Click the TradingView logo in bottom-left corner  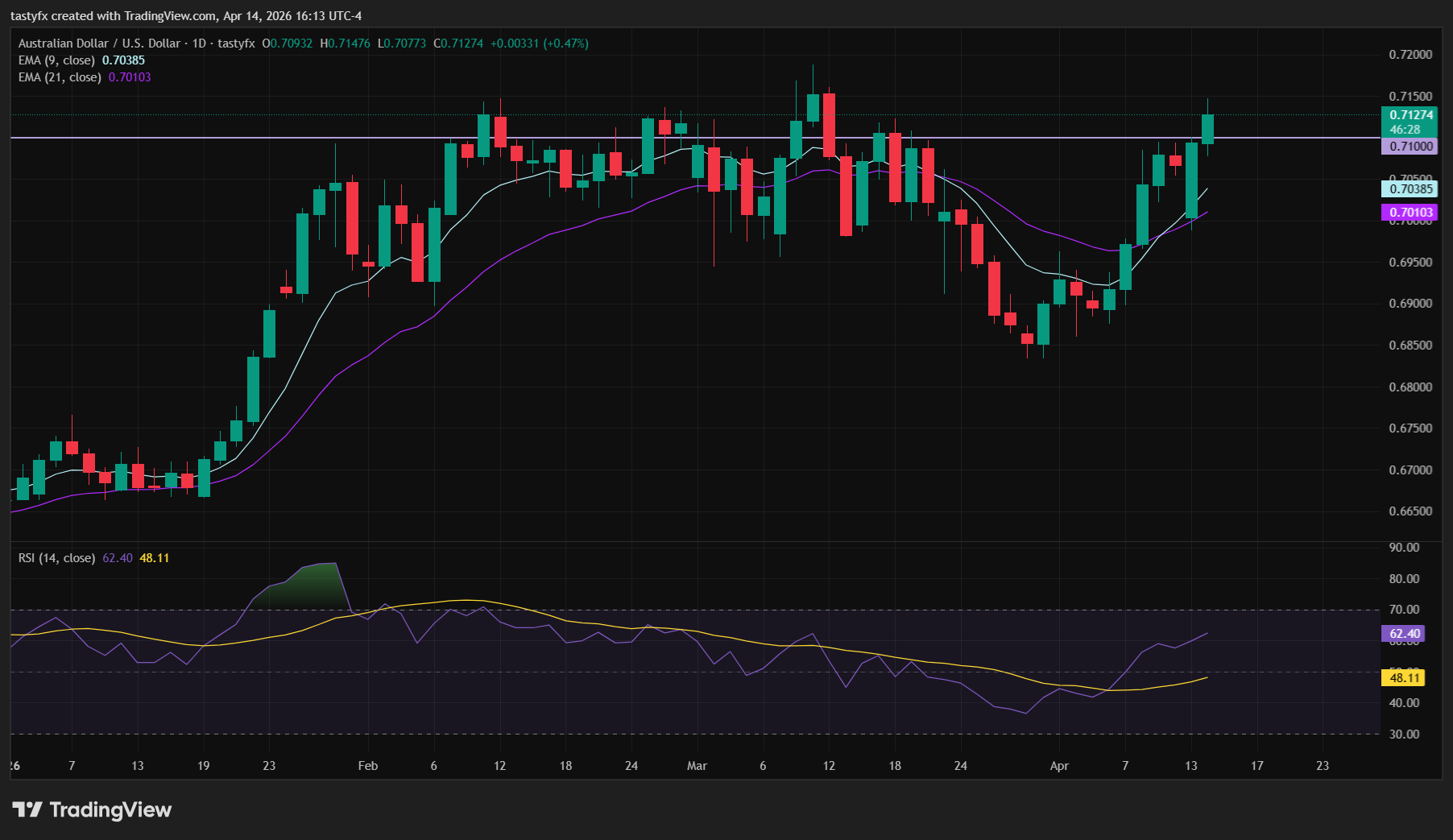[x=91, y=810]
